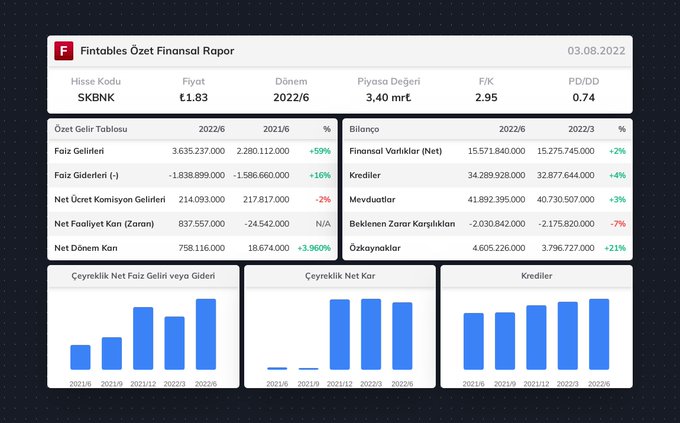Select the Faiz Gelirleri row label

coord(79,151)
